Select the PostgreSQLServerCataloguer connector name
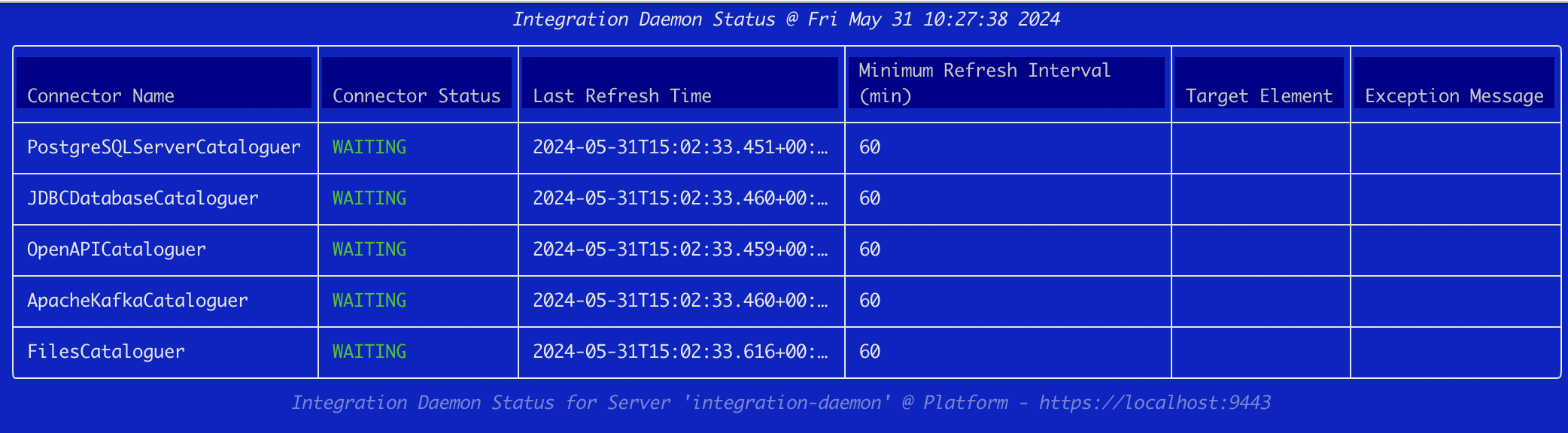The width and height of the screenshot is (1568, 433). coord(164,147)
